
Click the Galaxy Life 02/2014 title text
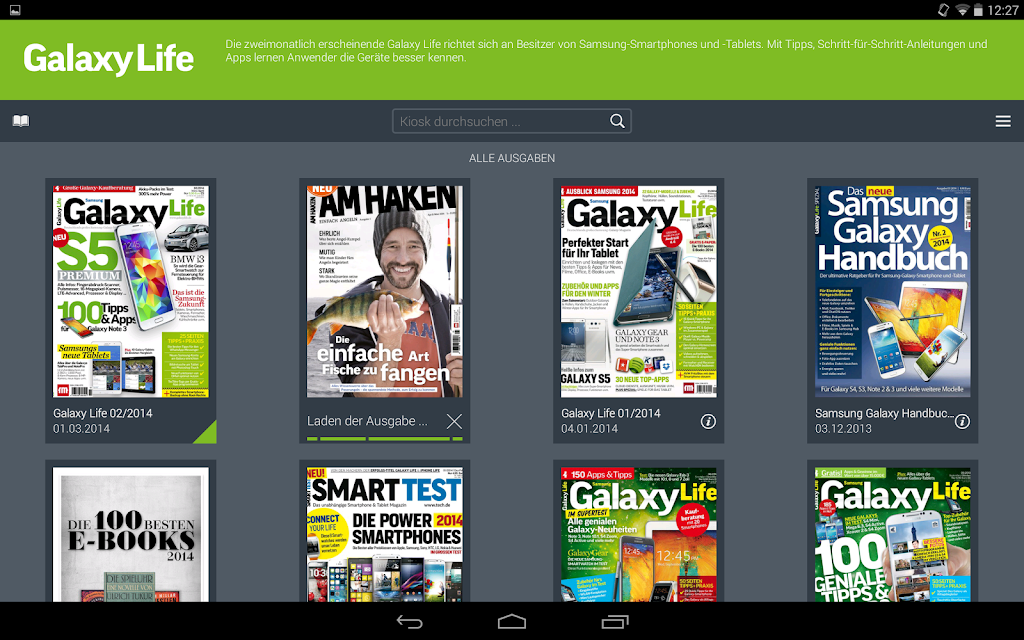click(x=103, y=413)
